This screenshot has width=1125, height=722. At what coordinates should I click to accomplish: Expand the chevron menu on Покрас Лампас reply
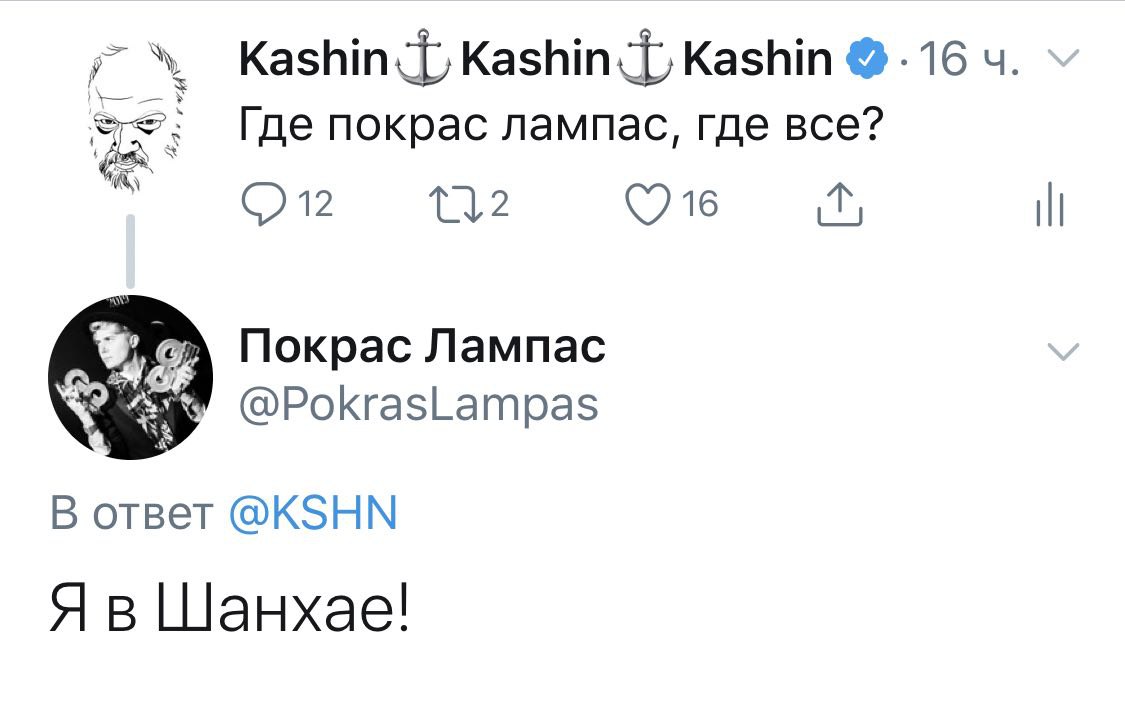click(1062, 350)
